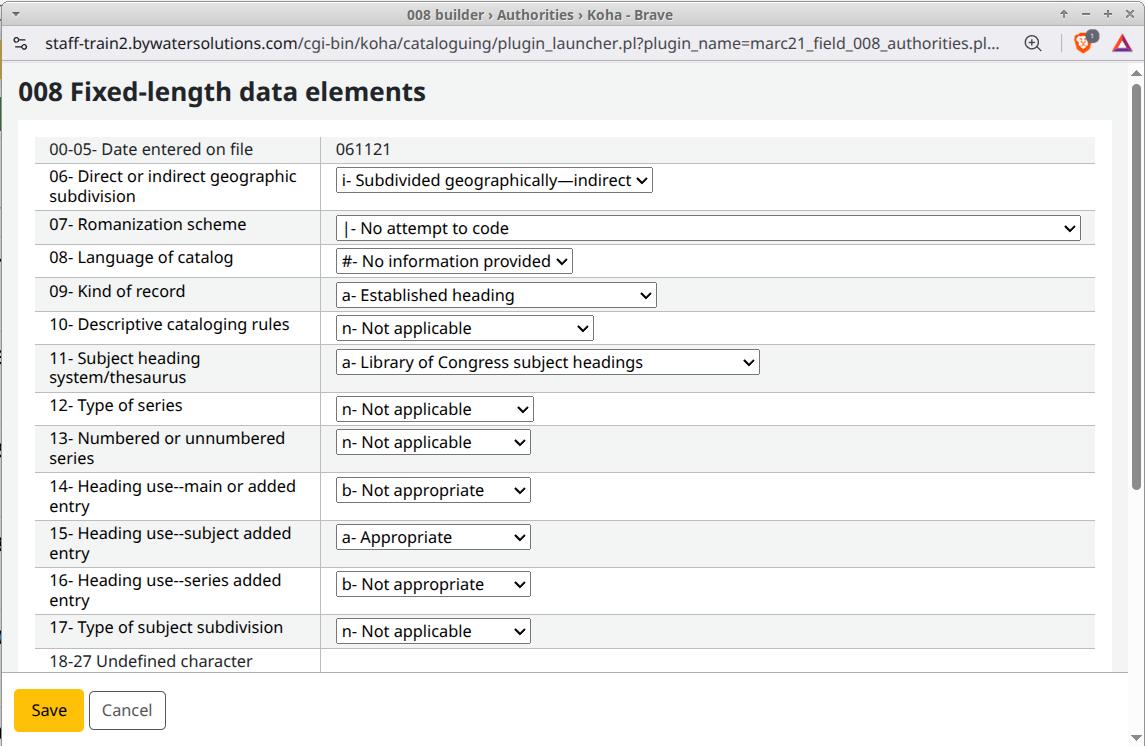Click the scrollbar down arrow
Image resolution: width=1145 pixels, height=746 pixels.
tap(1136, 737)
